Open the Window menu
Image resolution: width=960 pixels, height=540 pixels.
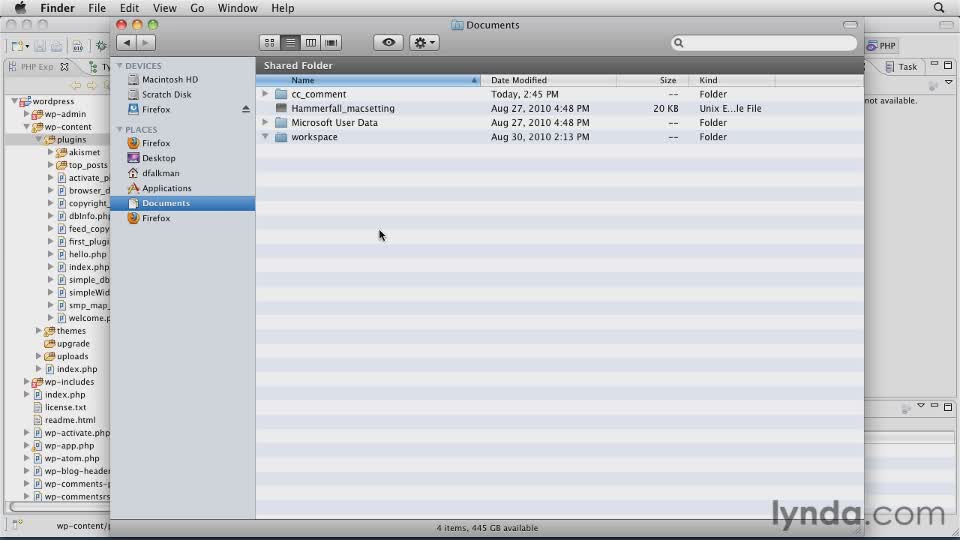(x=238, y=8)
